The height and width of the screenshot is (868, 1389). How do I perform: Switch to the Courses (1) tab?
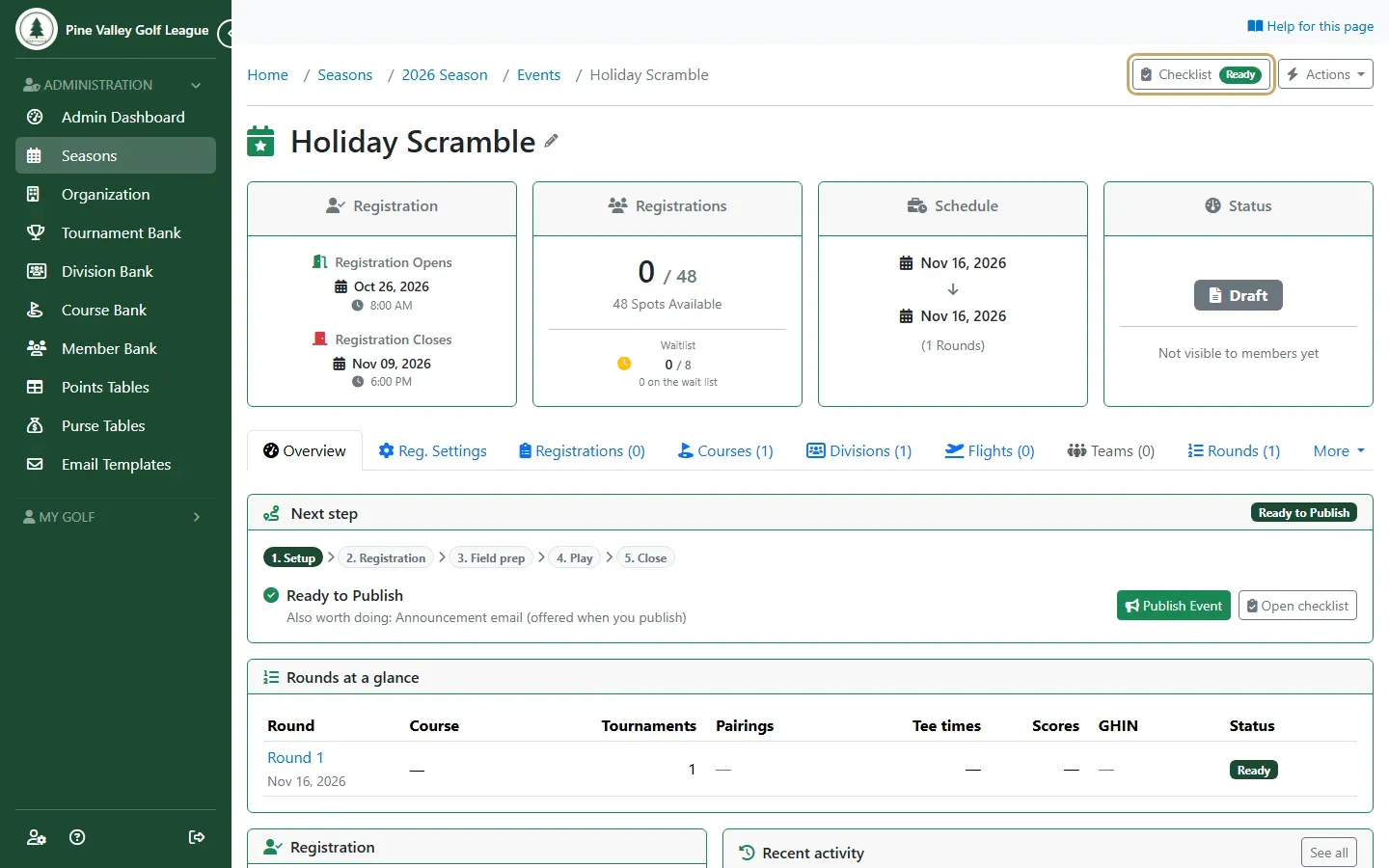(725, 450)
